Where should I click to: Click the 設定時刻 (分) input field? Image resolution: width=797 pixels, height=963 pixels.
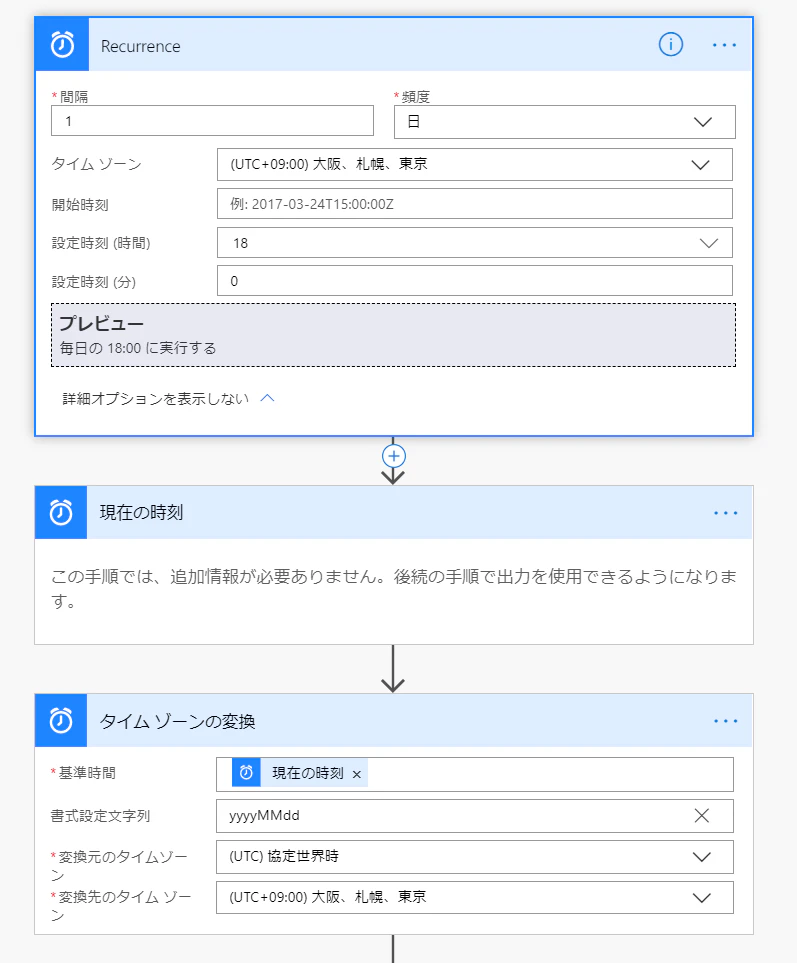(x=475, y=281)
